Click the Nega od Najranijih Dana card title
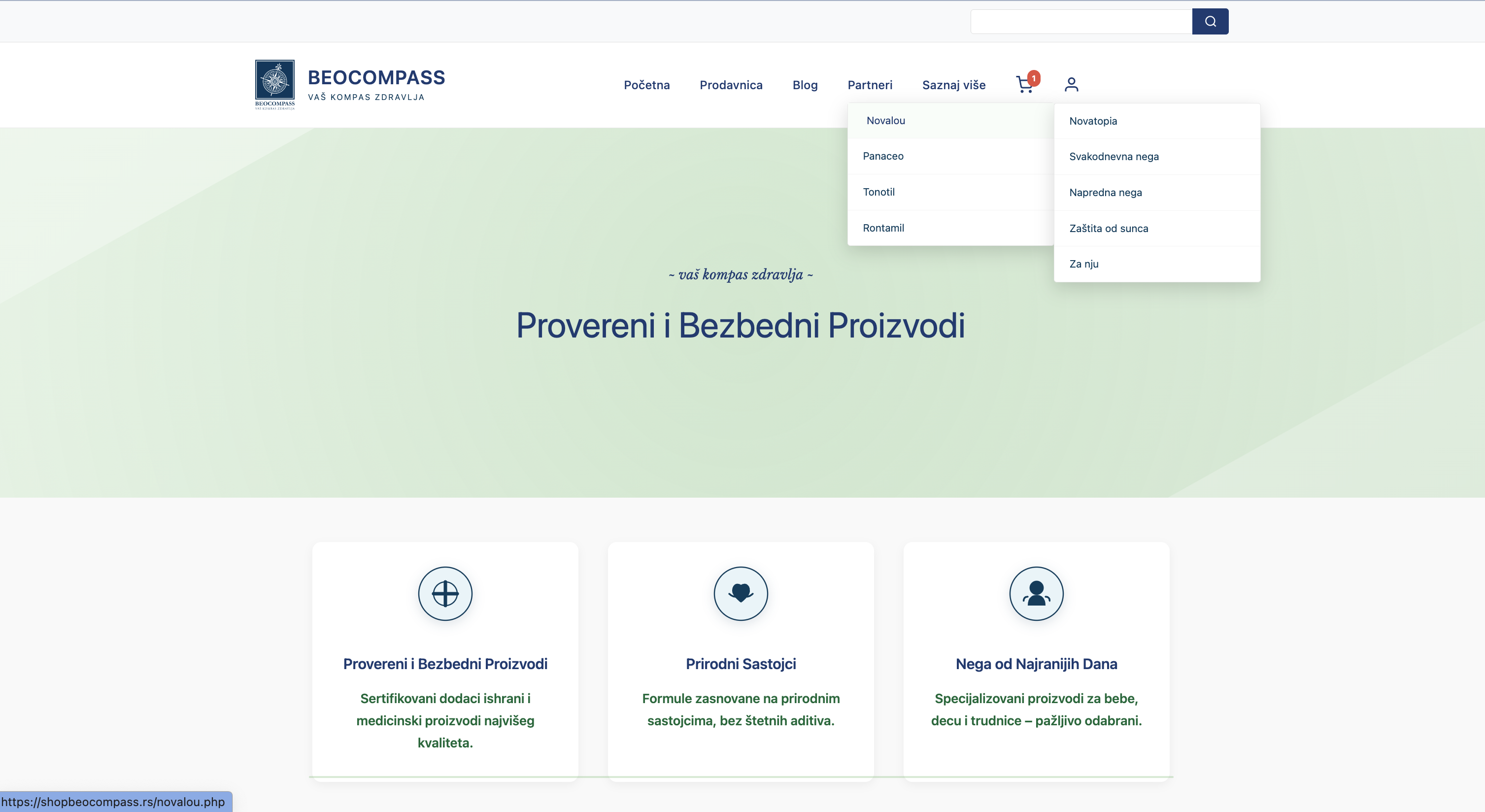The height and width of the screenshot is (812, 1485). pyautogui.click(x=1037, y=664)
